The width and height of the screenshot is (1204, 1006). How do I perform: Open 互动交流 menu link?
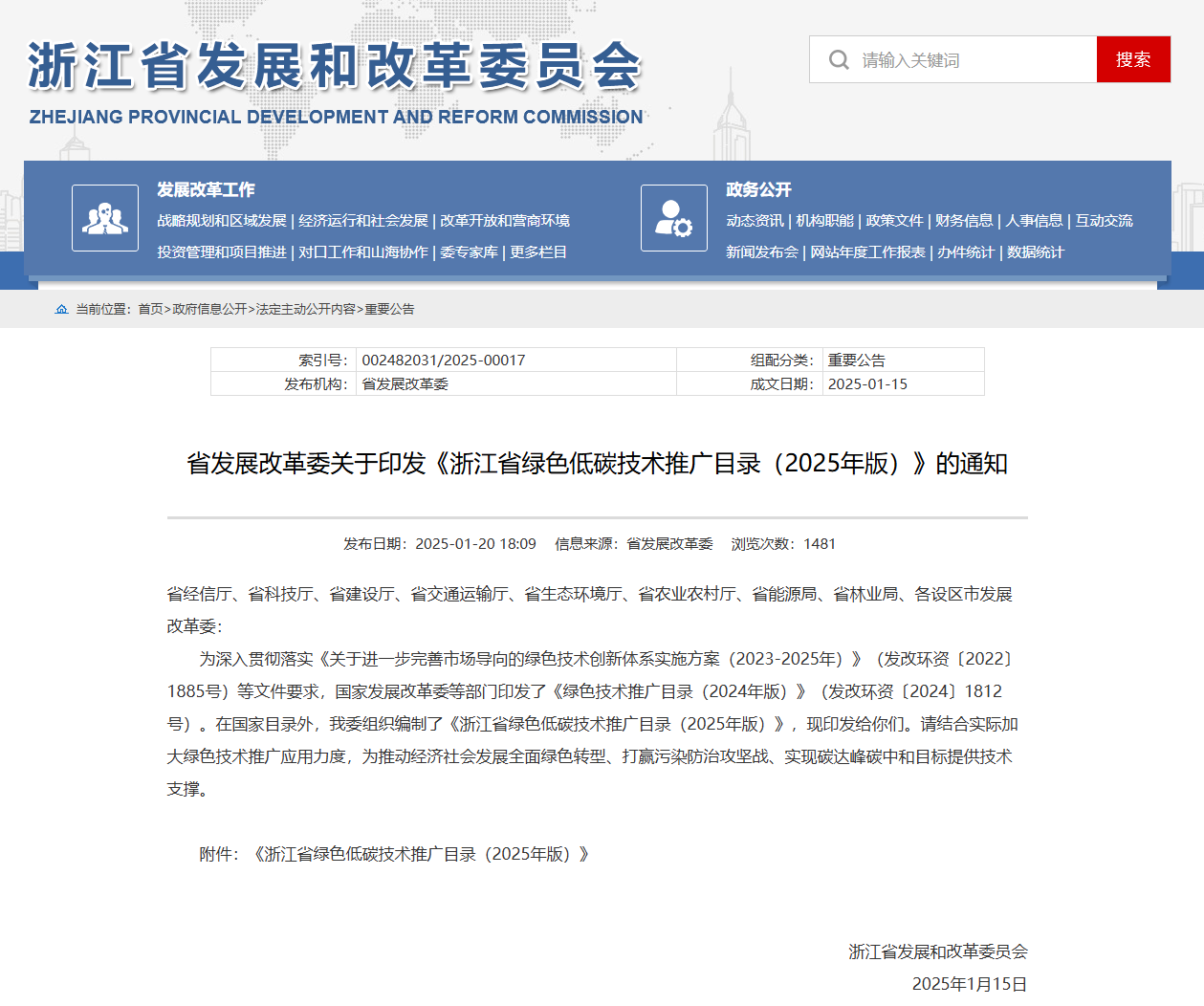(1104, 221)
